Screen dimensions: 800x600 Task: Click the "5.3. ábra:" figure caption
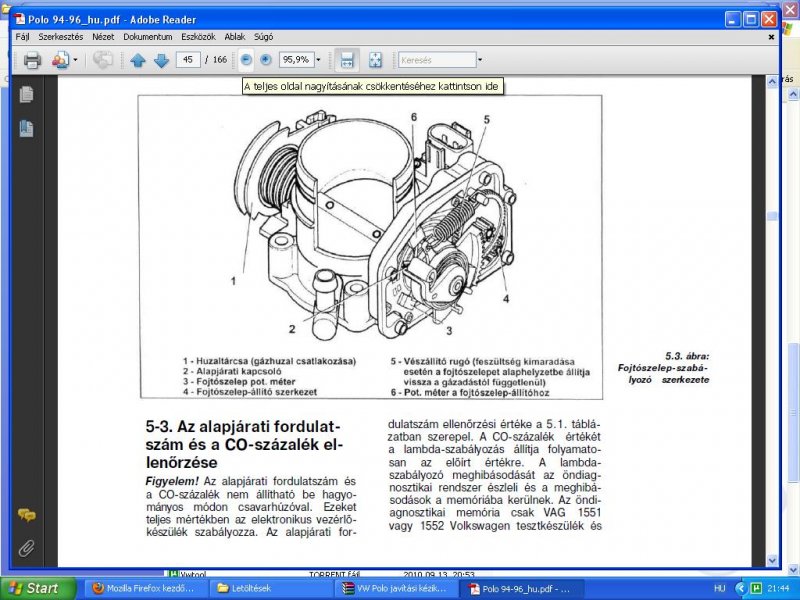pos(687,356)
